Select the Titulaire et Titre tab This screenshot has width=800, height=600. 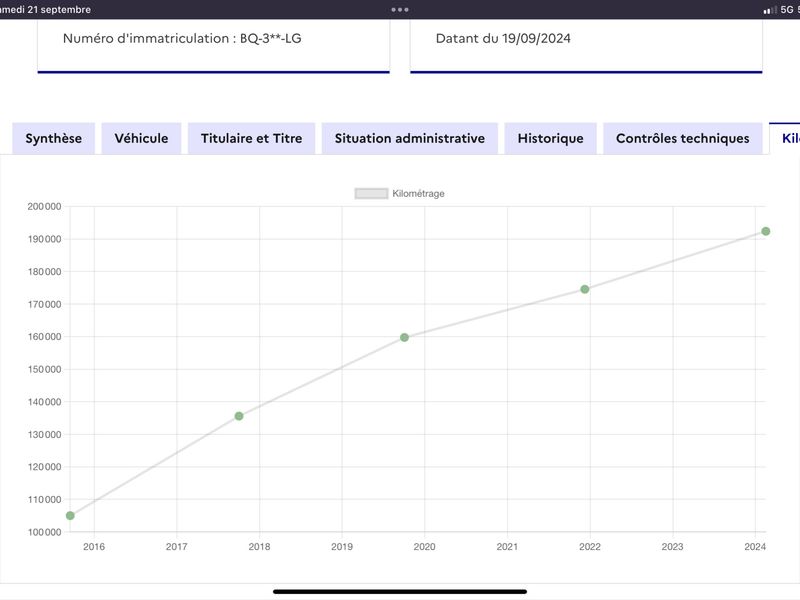(x=252, y=138)
